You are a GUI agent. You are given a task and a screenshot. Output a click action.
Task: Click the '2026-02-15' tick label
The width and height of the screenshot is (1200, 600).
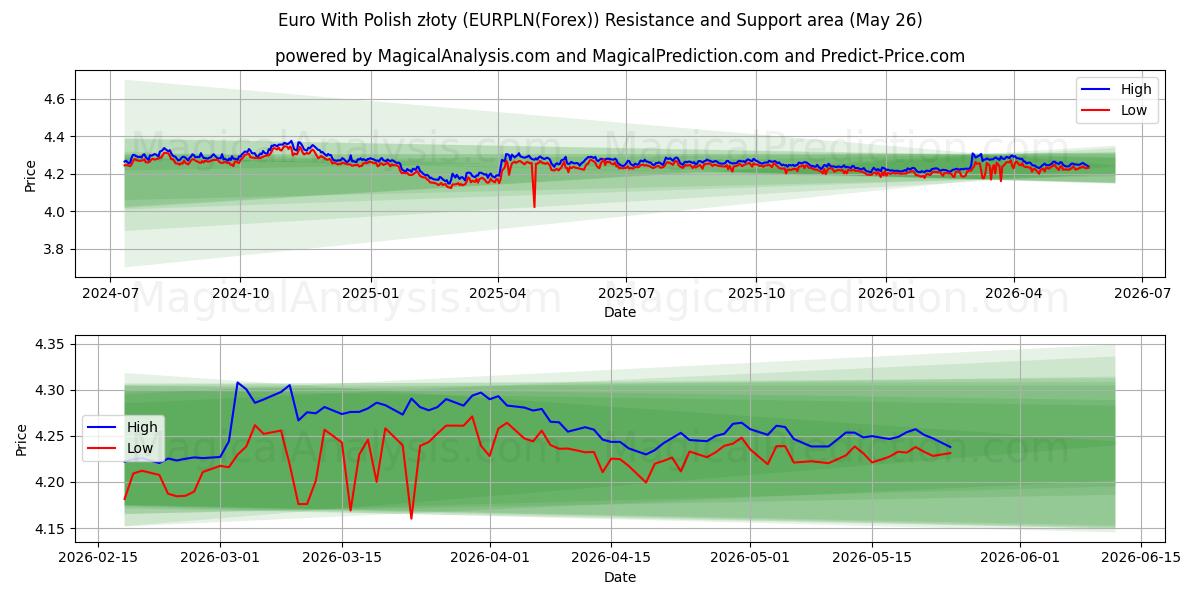(100, 559)
